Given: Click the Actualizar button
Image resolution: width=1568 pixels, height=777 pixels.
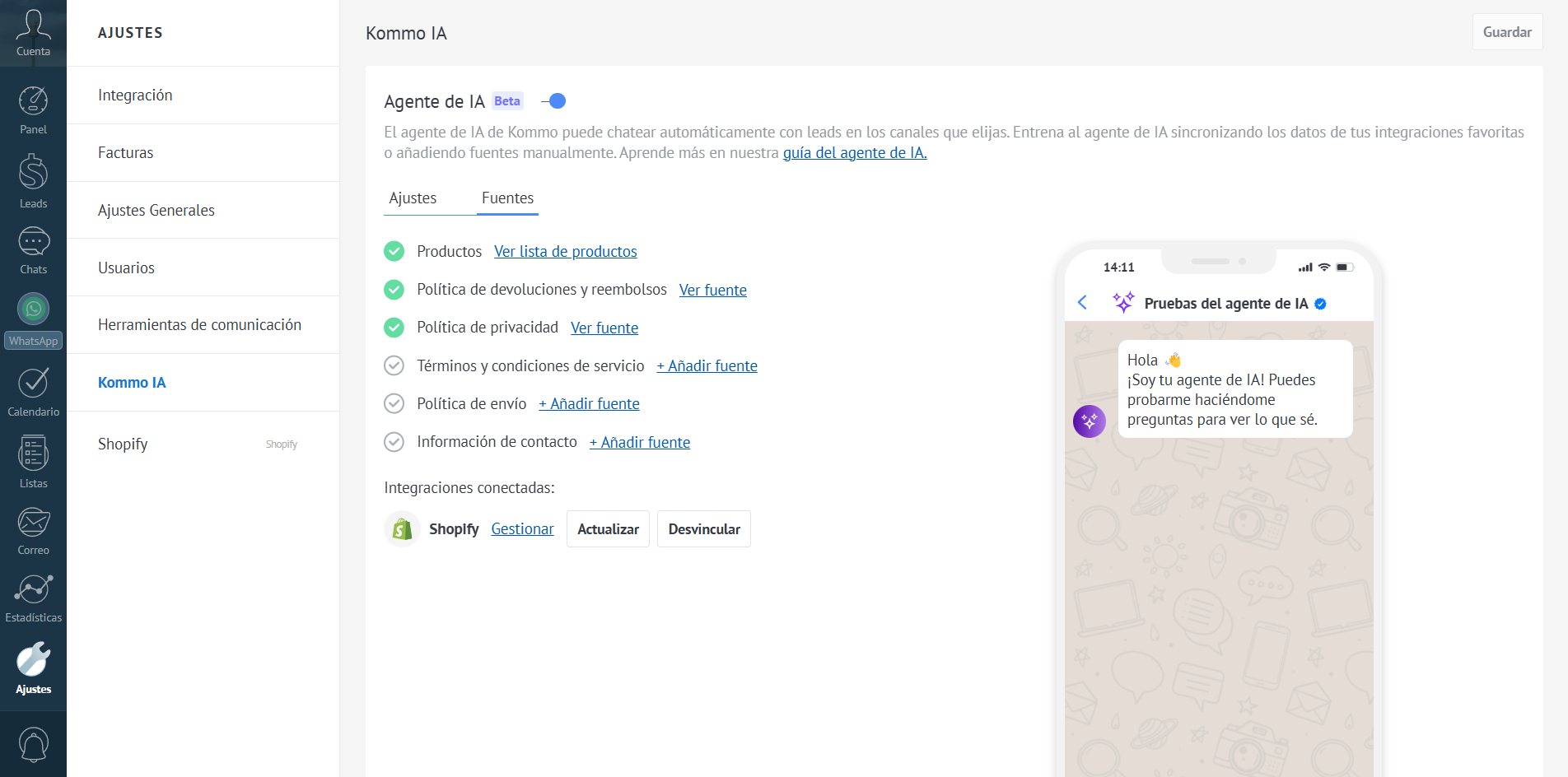Looking at the screenshot, I should [608, 529].
